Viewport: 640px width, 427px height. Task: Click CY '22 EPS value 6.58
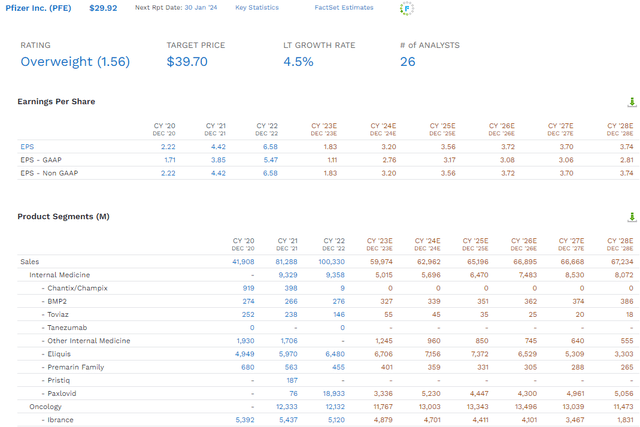pyautogui.click(x=270, y=147)
